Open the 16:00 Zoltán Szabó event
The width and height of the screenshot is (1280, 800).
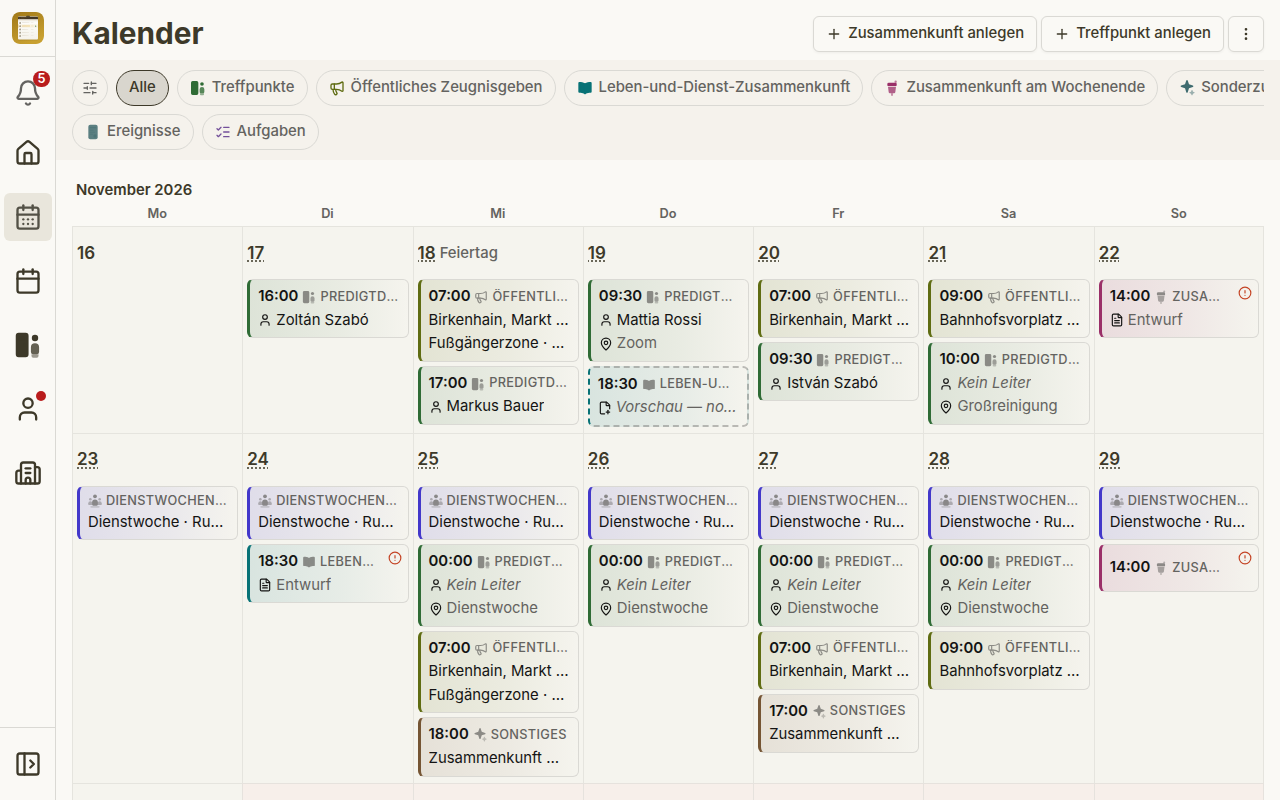[x=328, y=308]
